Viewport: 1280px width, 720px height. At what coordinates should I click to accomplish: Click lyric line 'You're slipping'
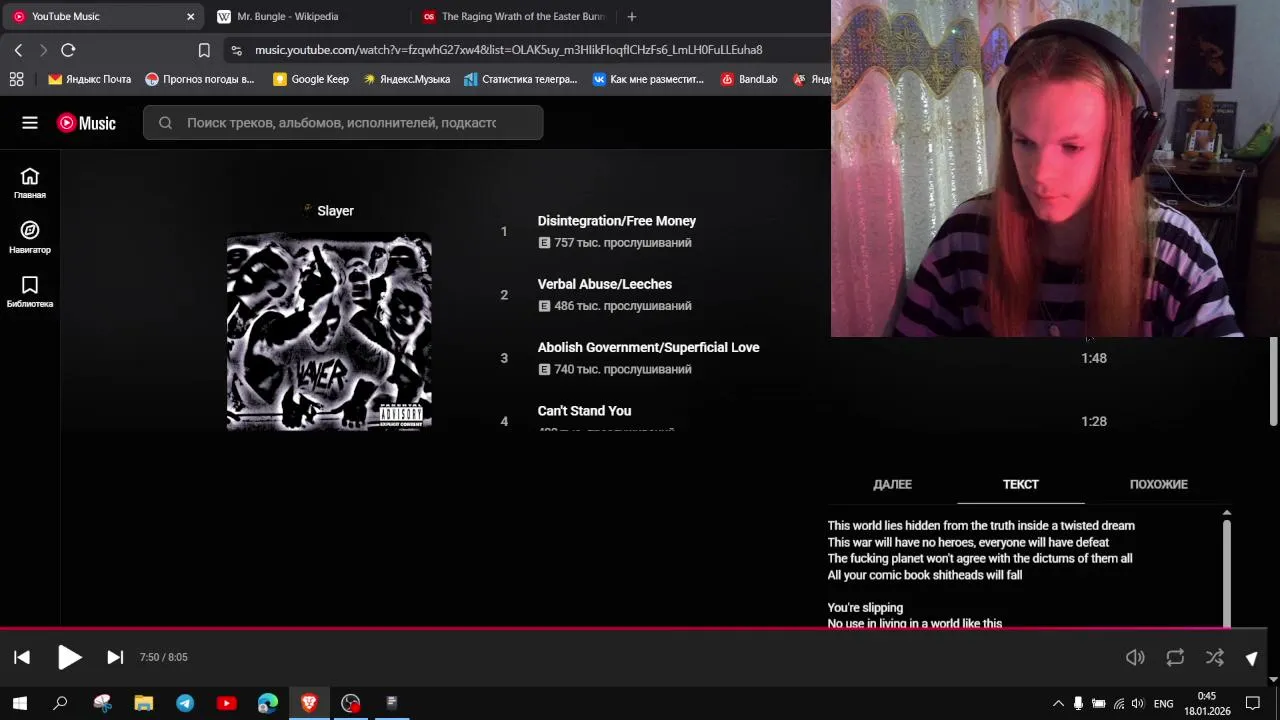coord(865,608)
